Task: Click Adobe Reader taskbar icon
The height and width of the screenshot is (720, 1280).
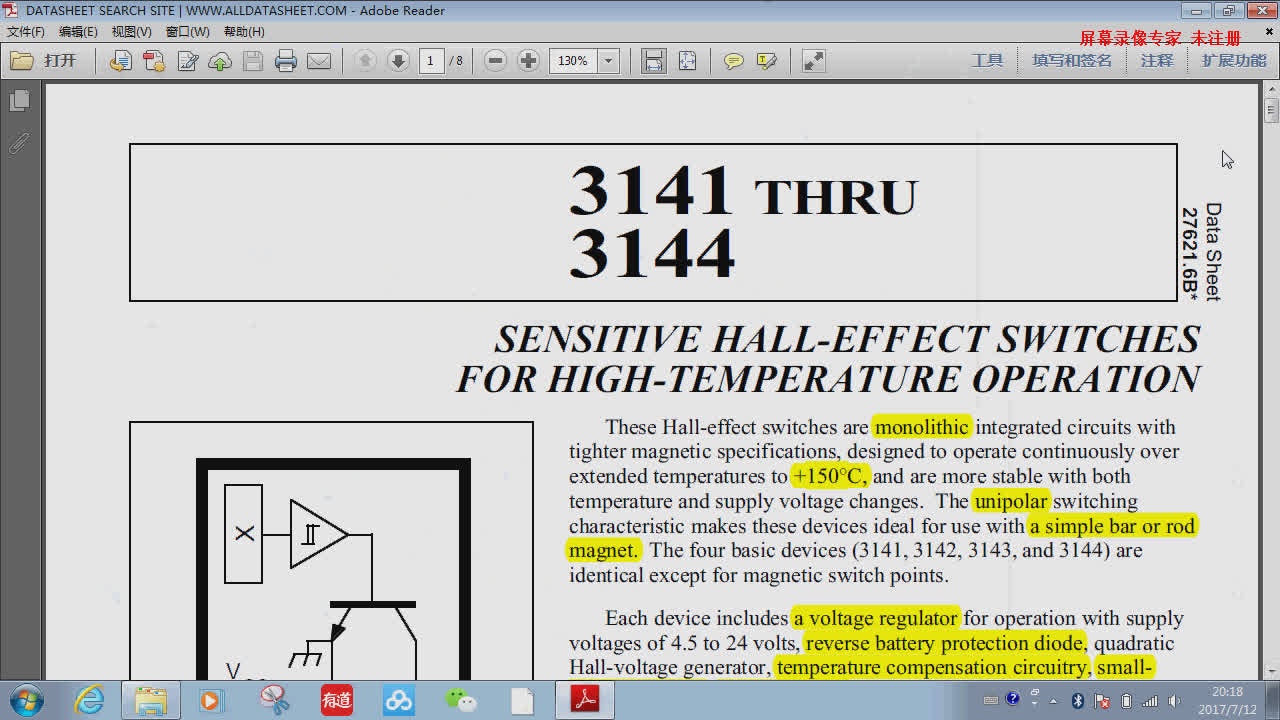Action: click(585, 700)
